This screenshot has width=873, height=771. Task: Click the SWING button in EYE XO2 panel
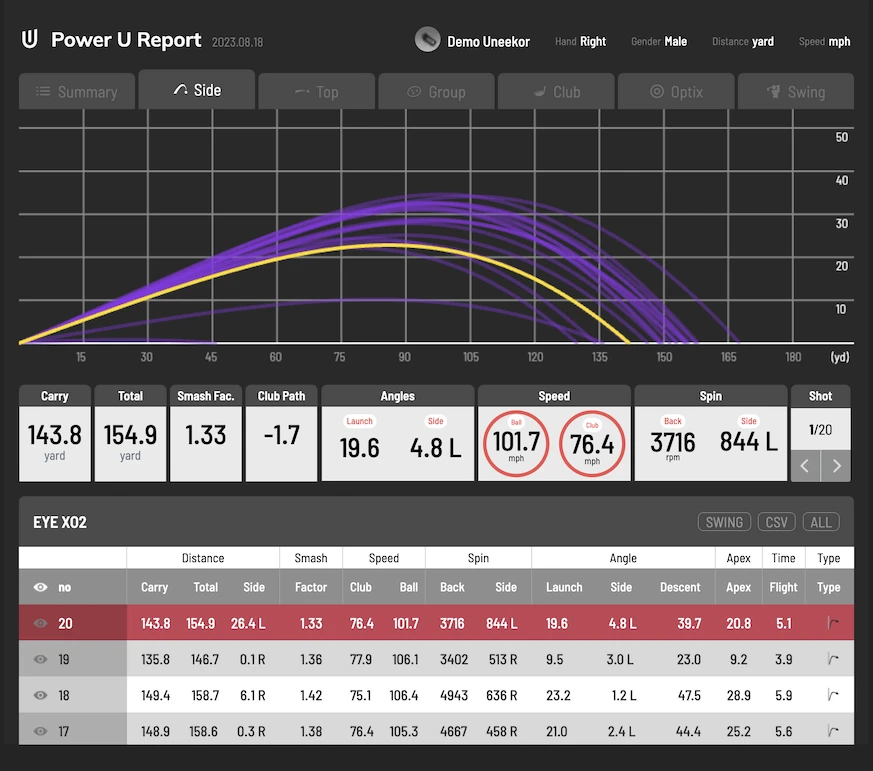[x=724, y=522]
